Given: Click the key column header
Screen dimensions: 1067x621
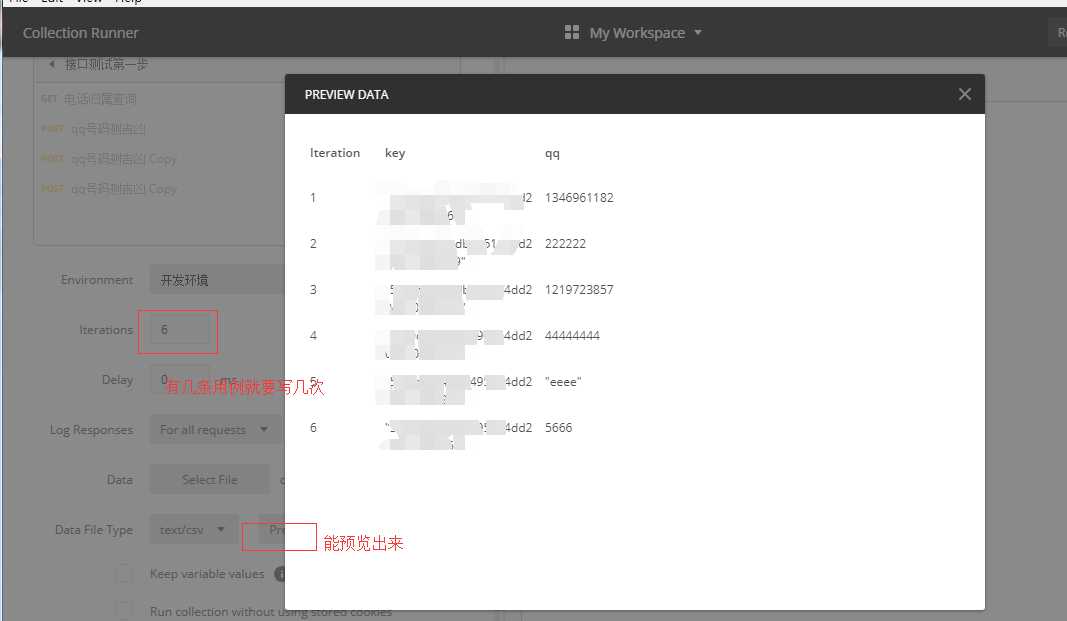Looking at the screenshot, I should point(395,154).
